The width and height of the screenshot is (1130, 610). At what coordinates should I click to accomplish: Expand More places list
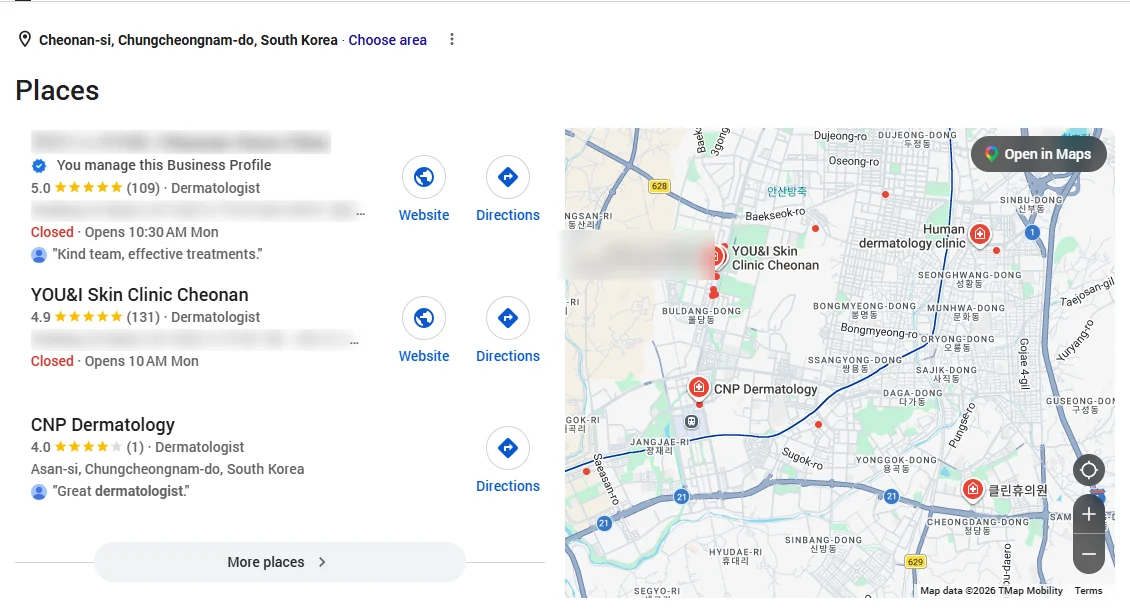pyautogui.click(x=280, y=562)
